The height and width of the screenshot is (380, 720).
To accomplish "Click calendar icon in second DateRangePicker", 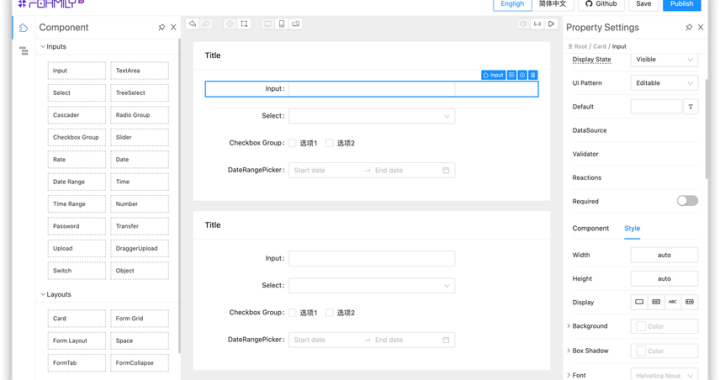I will coord(446,340).
